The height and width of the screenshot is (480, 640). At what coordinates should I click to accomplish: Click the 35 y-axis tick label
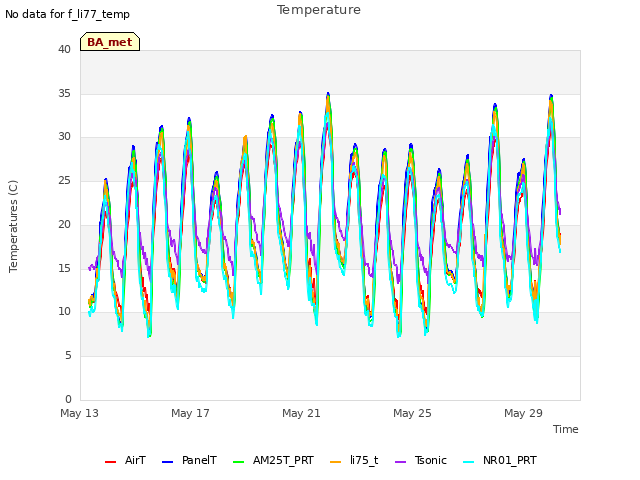pos(64,93)
